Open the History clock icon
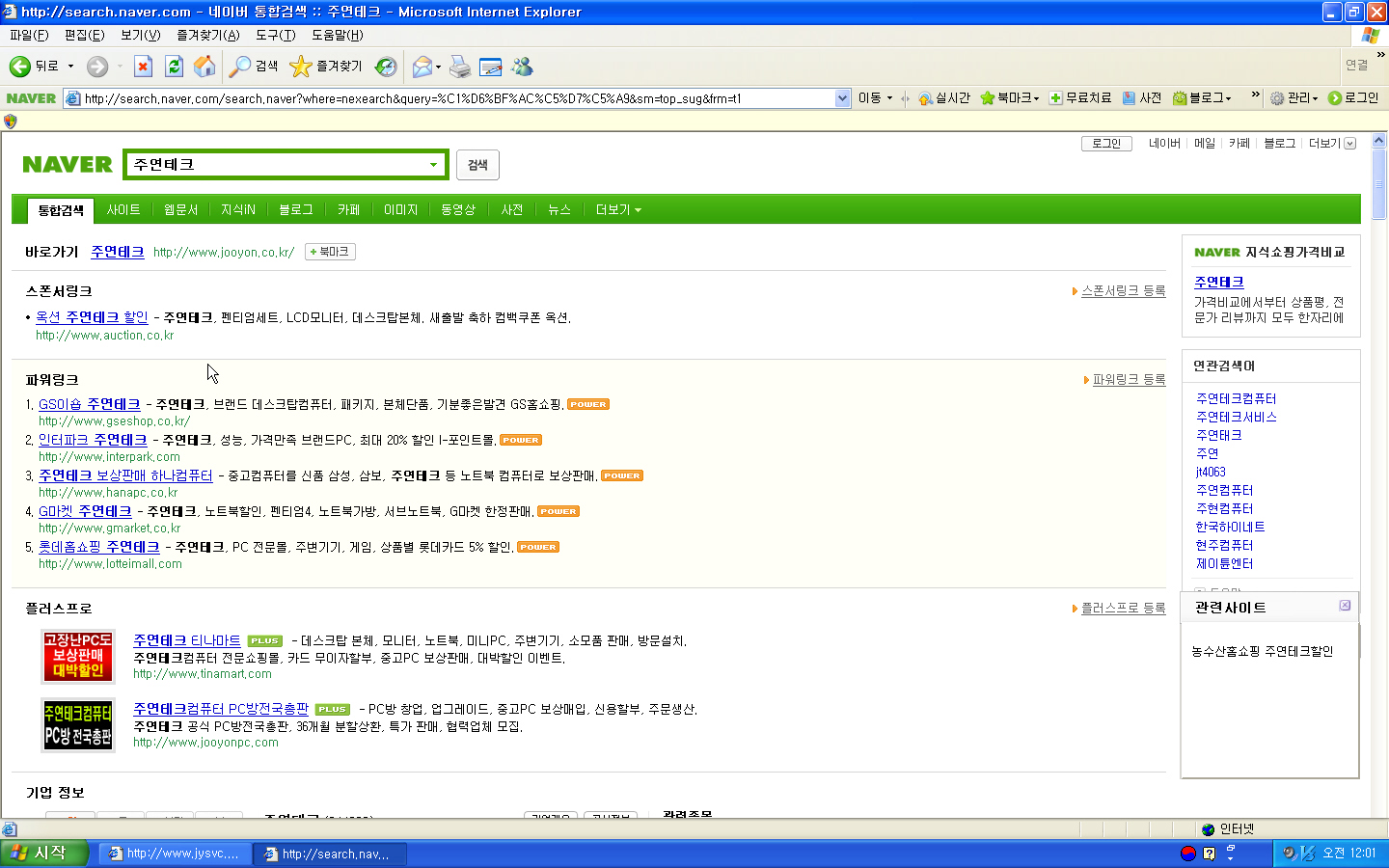1389x868 pixels. pos(386,67)
